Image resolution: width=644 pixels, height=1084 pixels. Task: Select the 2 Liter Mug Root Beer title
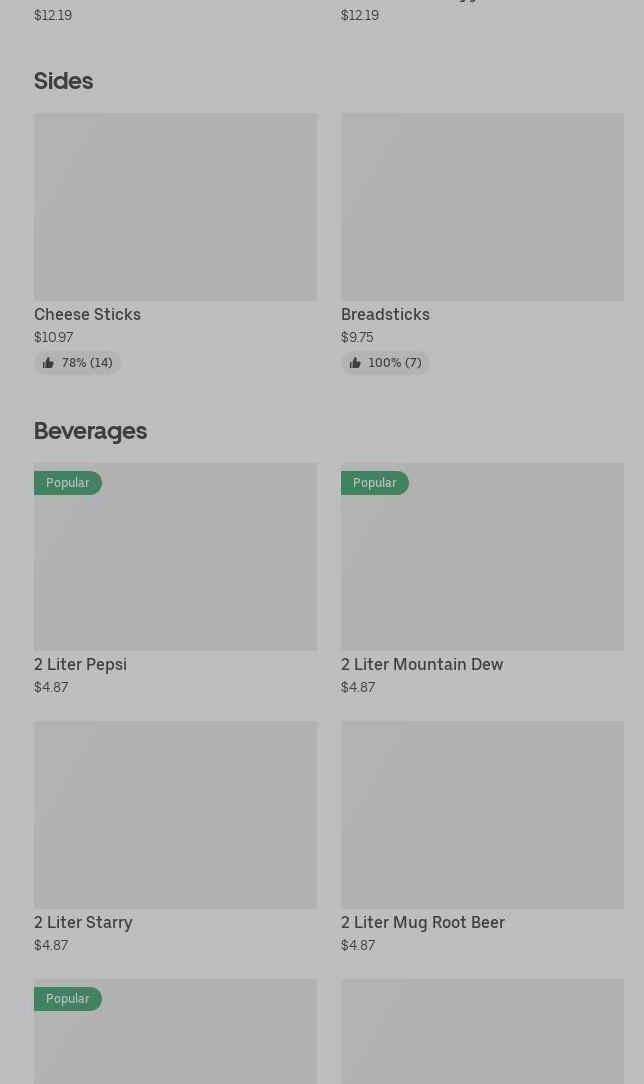tap(423, 922)
